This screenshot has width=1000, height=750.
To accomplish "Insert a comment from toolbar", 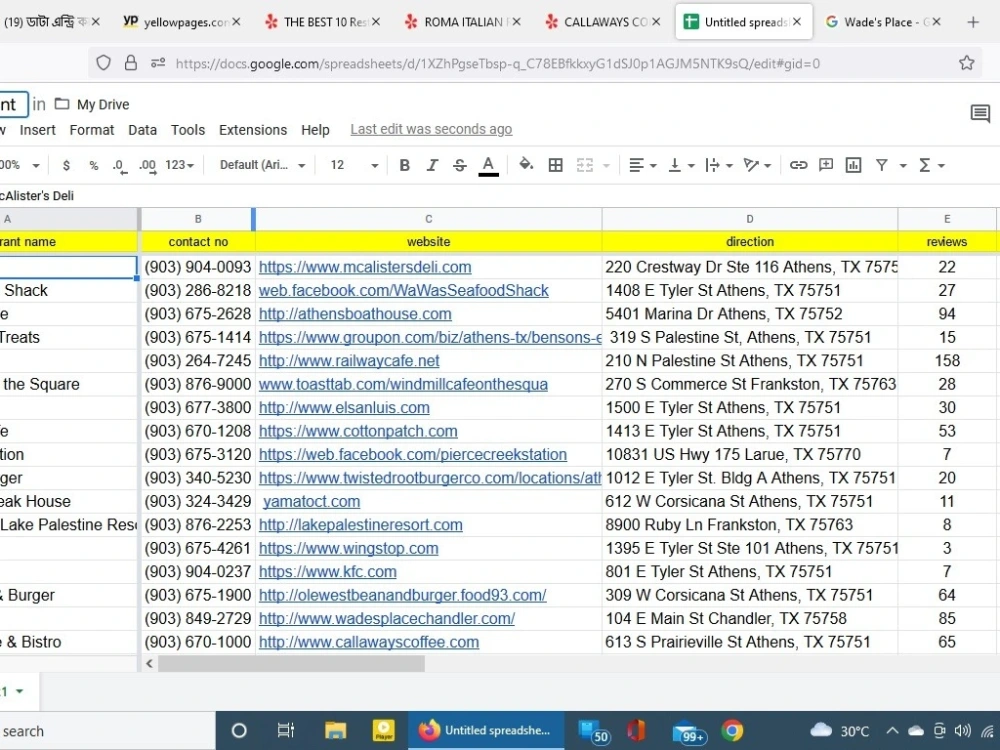I will [826, 165].
